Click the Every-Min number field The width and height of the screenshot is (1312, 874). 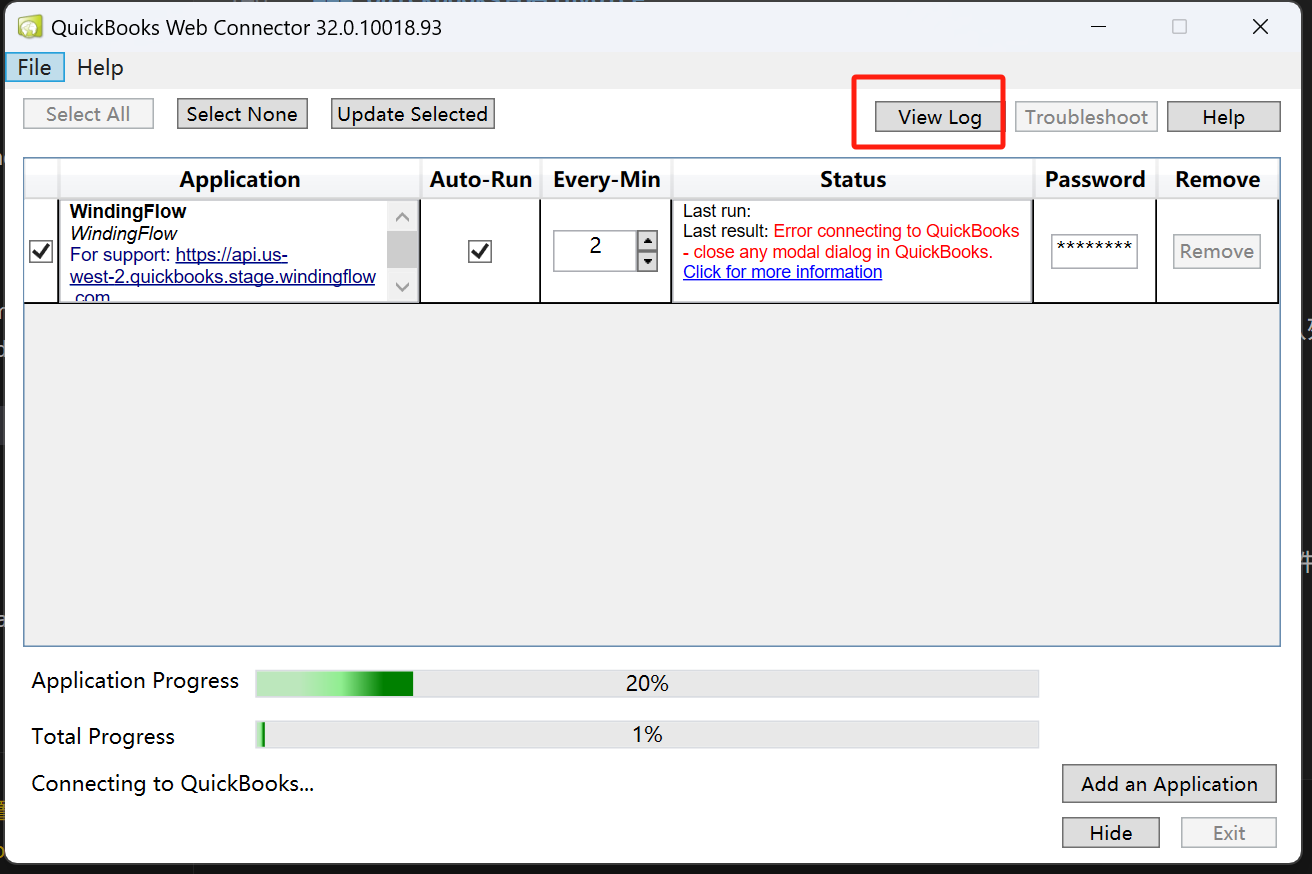pos(595,250)
